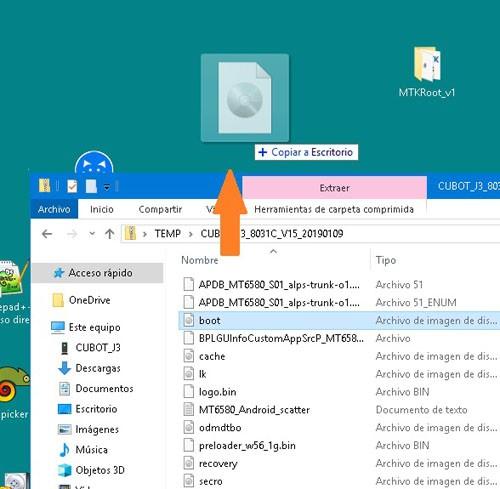Sort by the Tipo column header
Screen dimensions: 500x489
tap(386, 260)
